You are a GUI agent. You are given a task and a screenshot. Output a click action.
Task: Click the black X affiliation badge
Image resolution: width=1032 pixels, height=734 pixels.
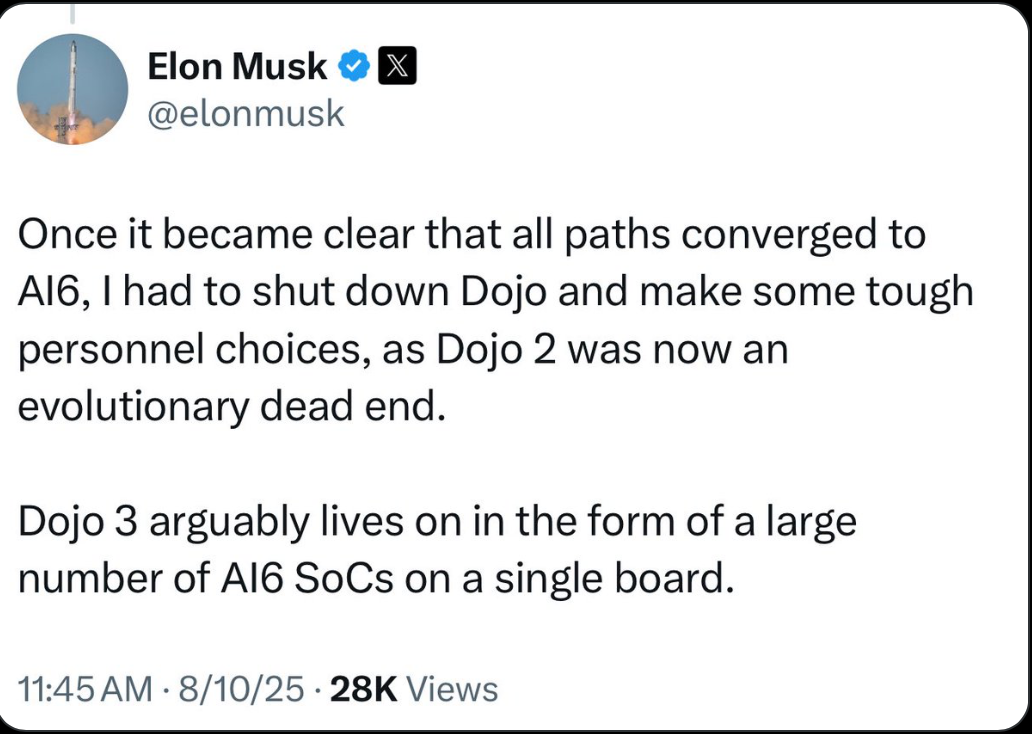[x=396, y=67]
